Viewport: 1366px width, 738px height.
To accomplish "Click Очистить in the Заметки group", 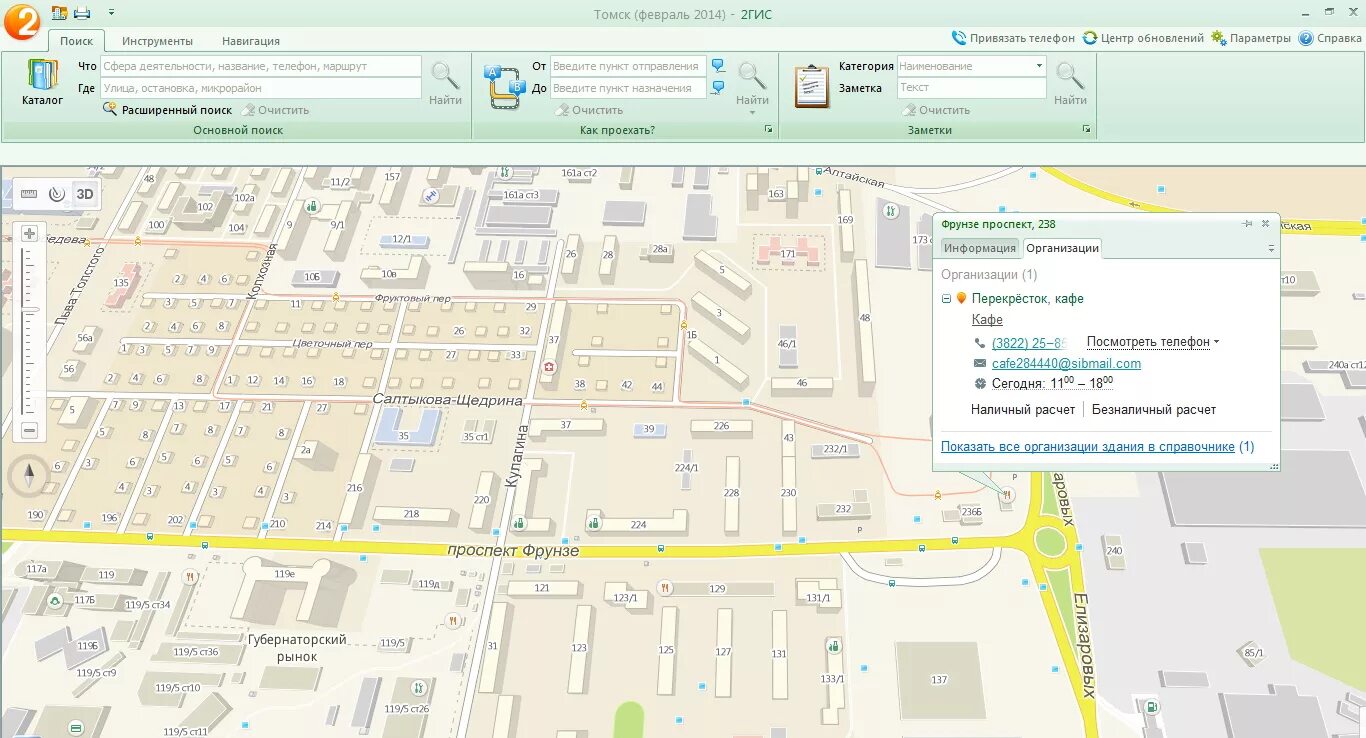I will [x=936, y=110].
